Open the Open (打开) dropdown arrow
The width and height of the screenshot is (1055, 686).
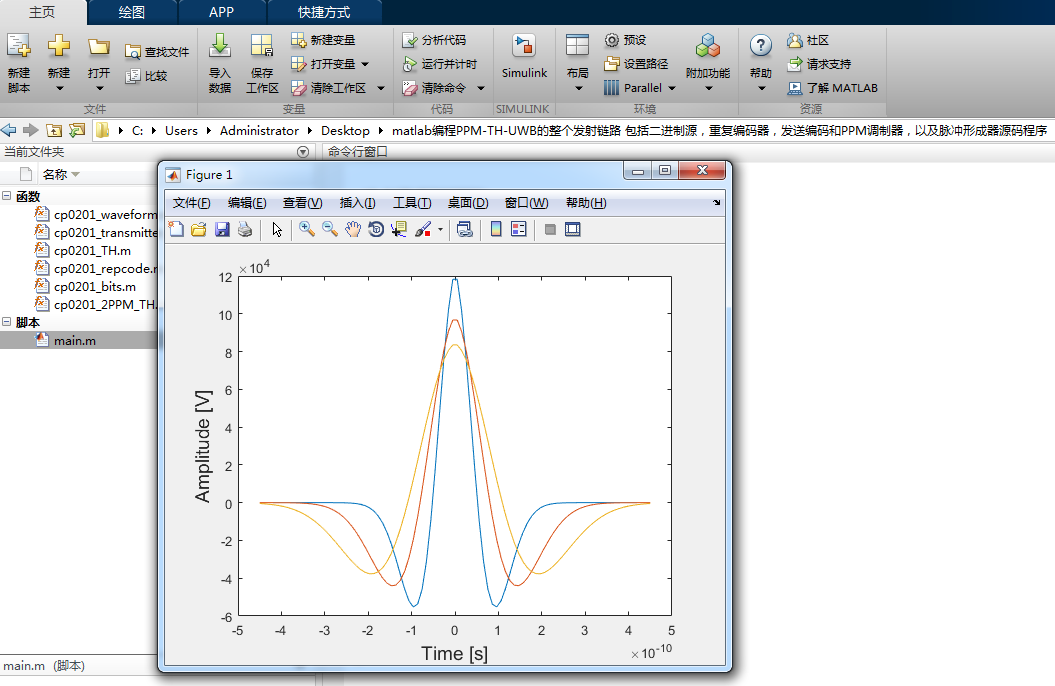100,88
